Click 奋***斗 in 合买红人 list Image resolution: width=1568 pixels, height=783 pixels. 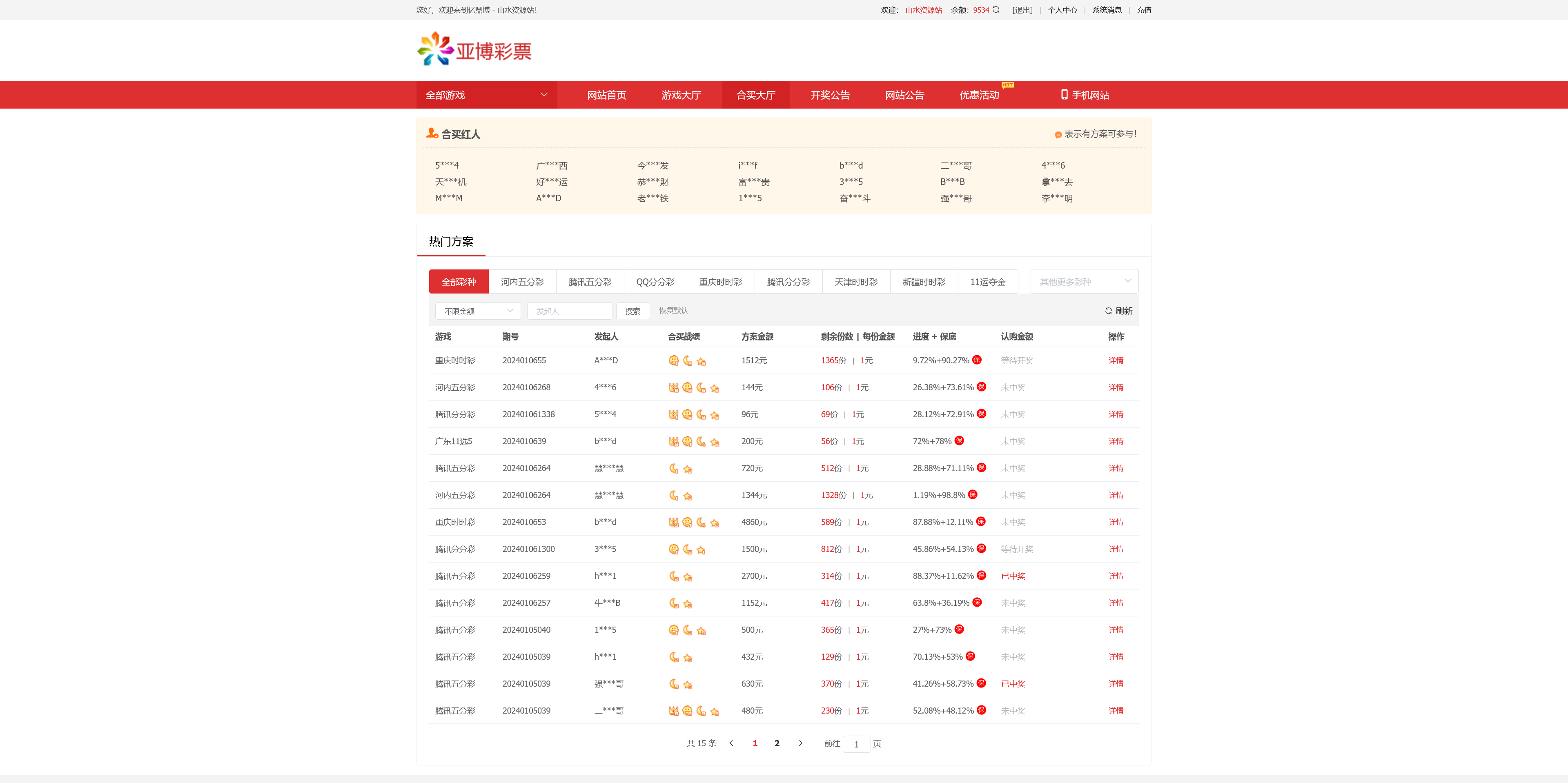tap(855, 198)
